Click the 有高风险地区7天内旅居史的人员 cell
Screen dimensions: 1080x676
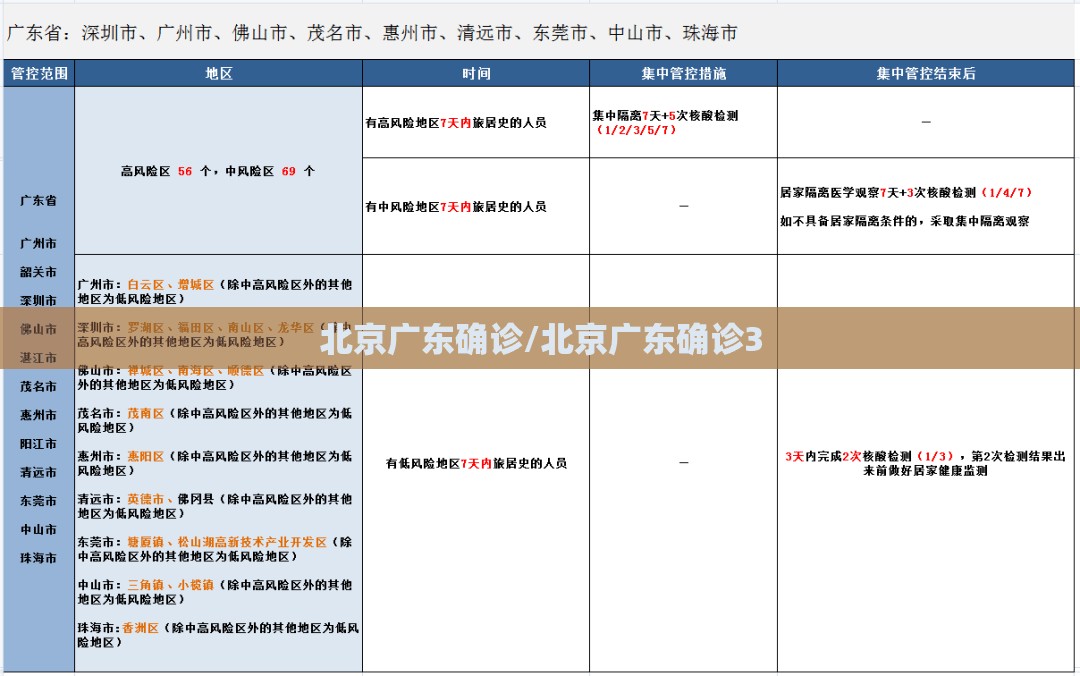click(x=456, y=123)
